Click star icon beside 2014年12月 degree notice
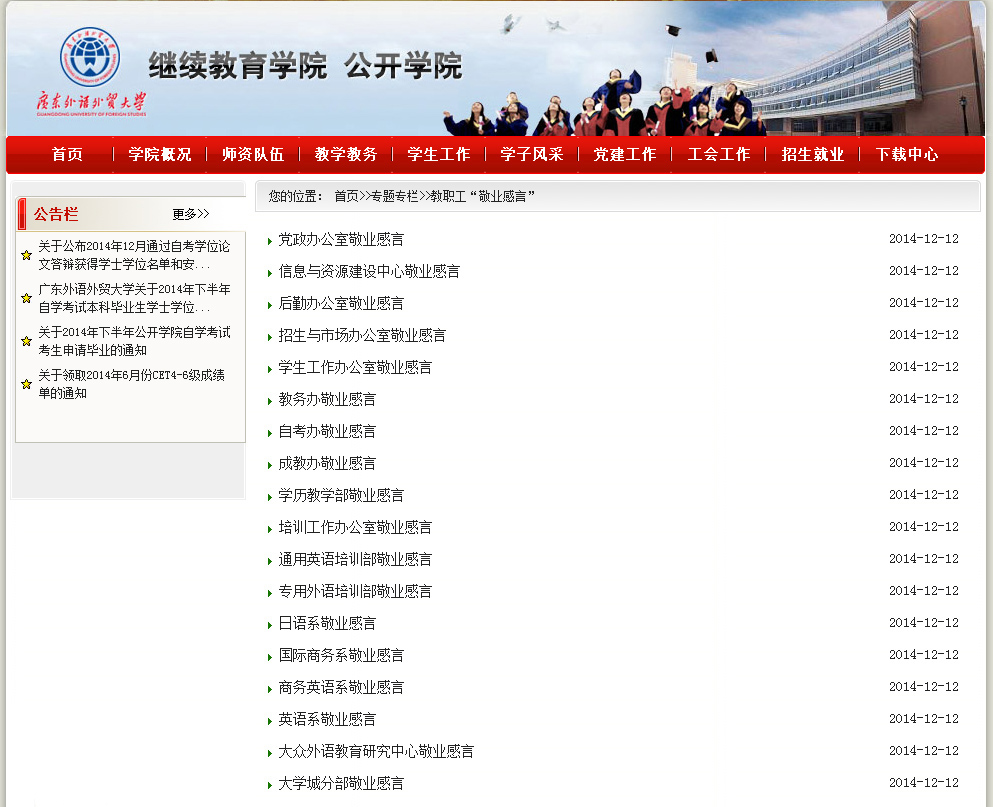Image resolution: width=993 pixels, height=807 pixels. pos(26,255)
